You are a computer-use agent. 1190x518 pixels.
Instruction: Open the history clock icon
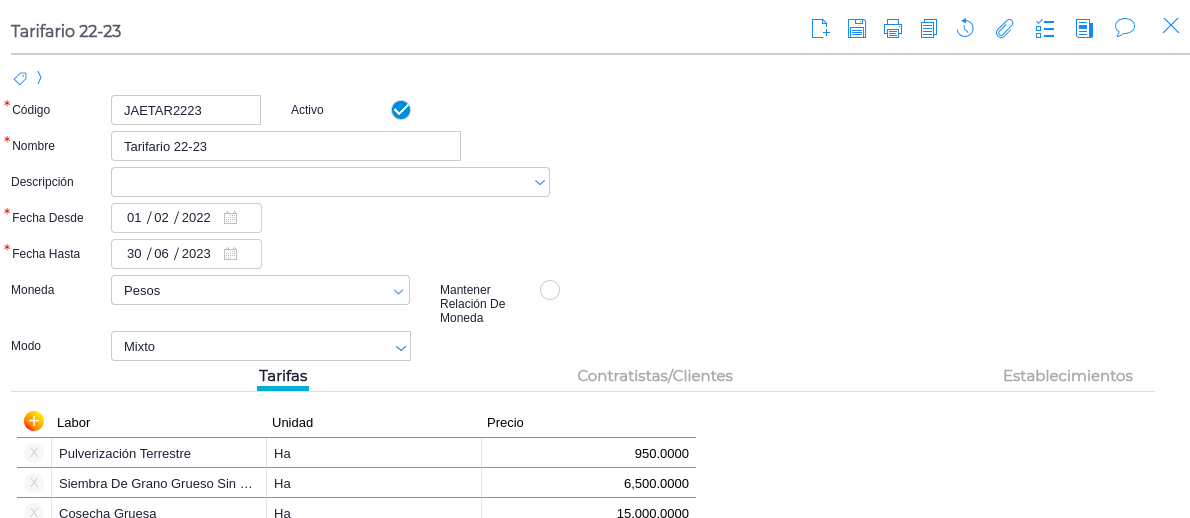click(965, 28)
